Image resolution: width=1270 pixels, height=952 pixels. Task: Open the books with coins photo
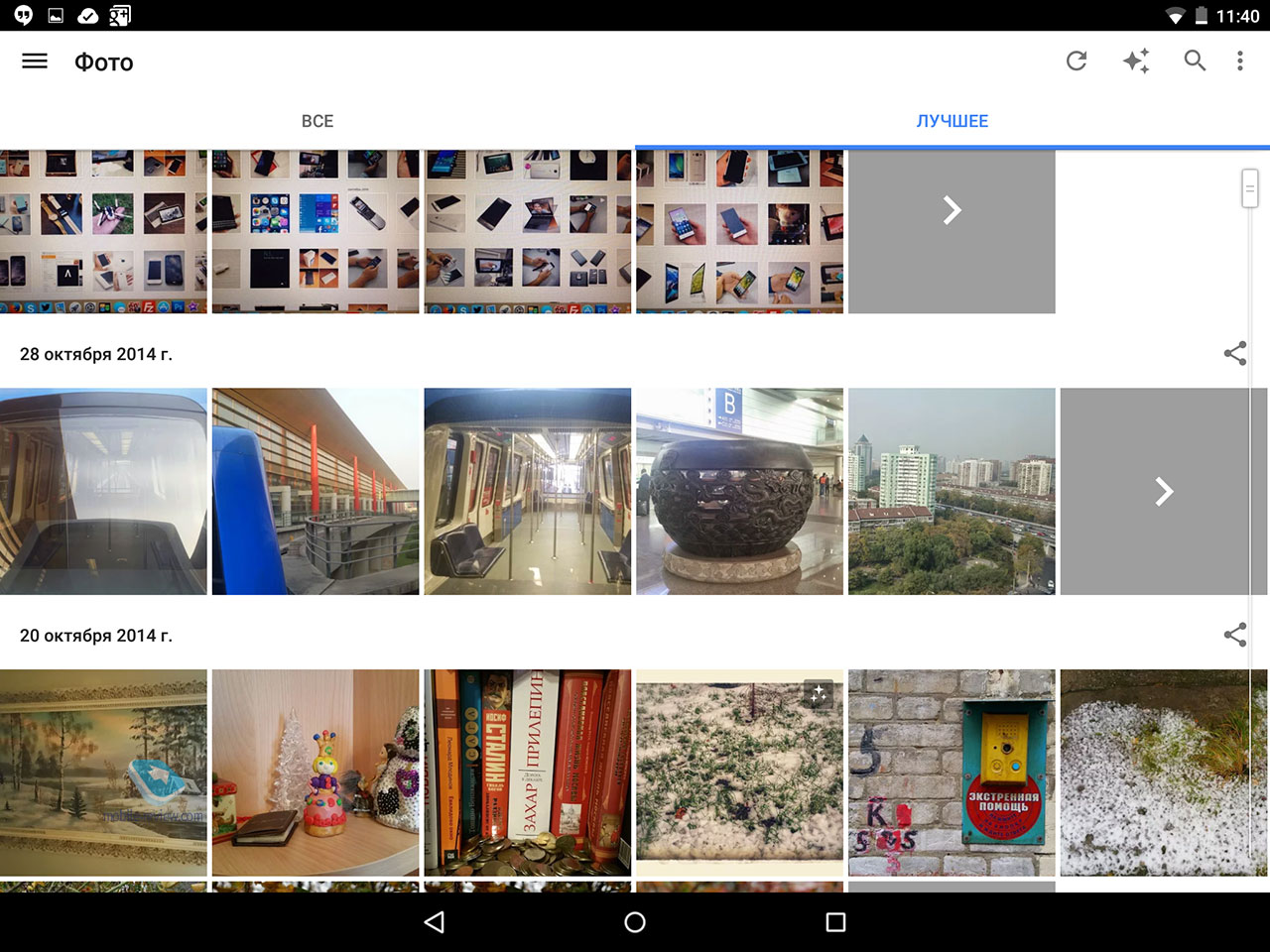coord(528,773)
